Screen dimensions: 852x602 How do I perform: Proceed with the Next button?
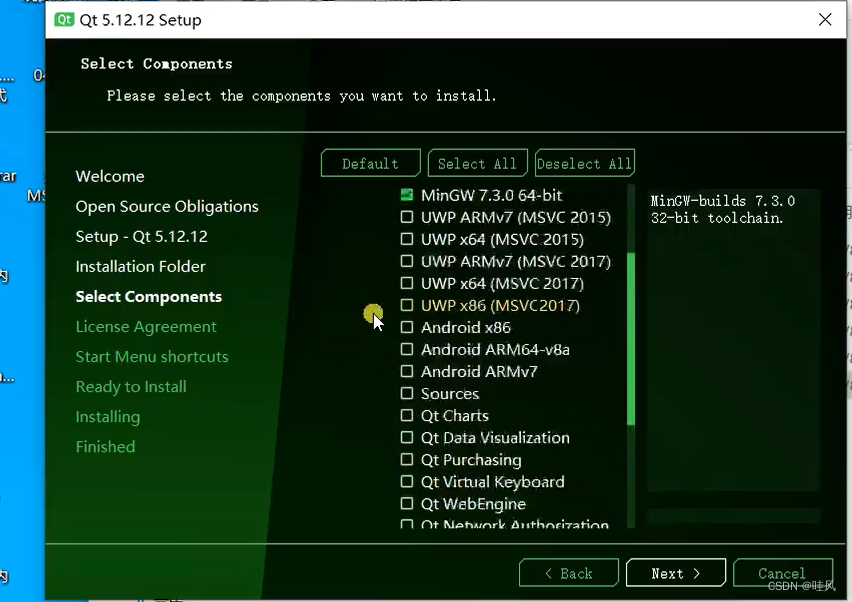(x=675, y=573)
